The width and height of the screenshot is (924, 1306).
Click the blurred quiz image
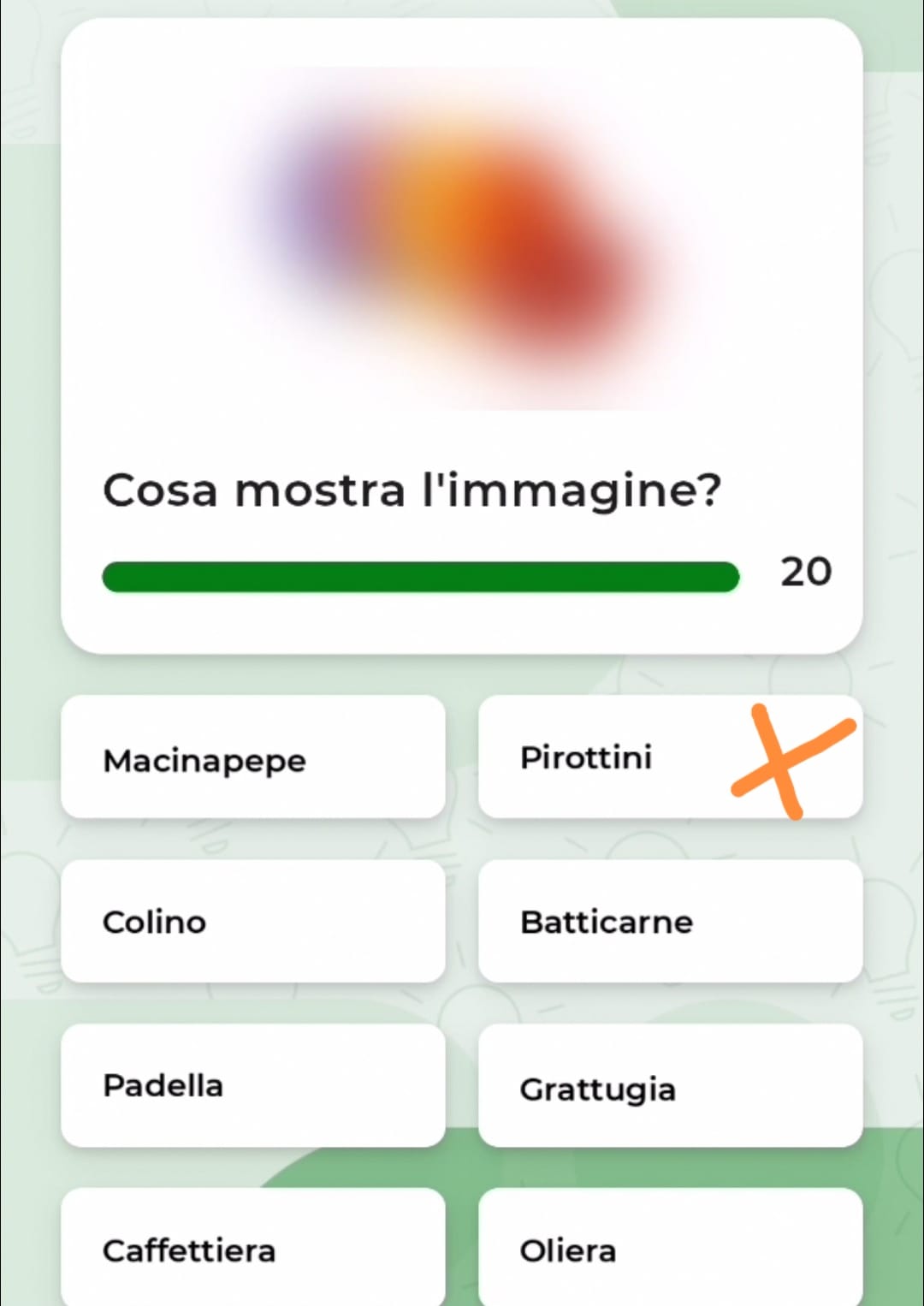coord(452,238)
